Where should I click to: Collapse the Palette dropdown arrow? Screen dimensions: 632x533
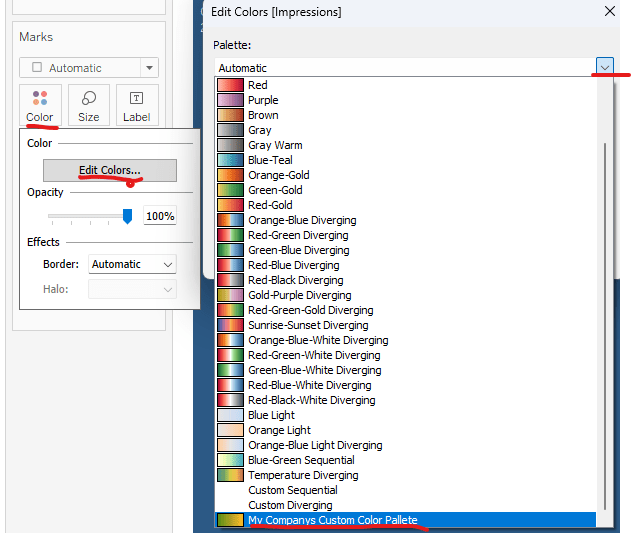[x=605, y=67]
